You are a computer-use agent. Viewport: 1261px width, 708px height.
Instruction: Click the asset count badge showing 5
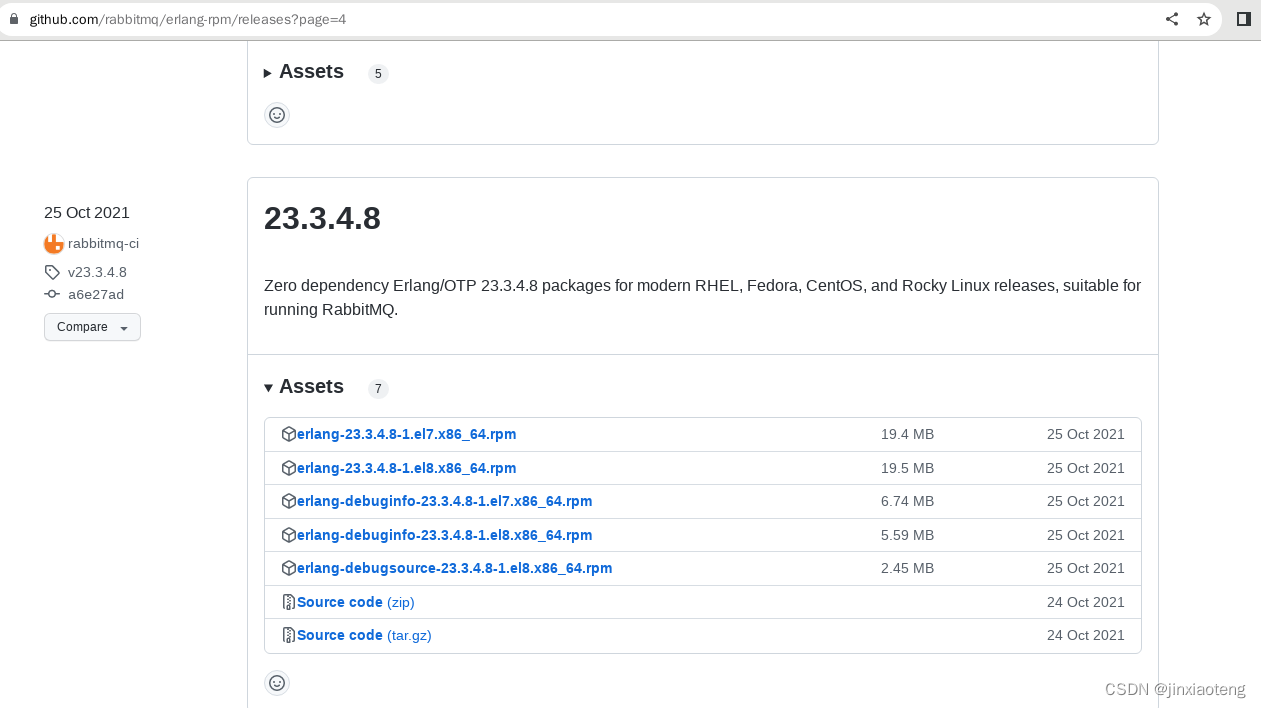(x=378, y=73)
